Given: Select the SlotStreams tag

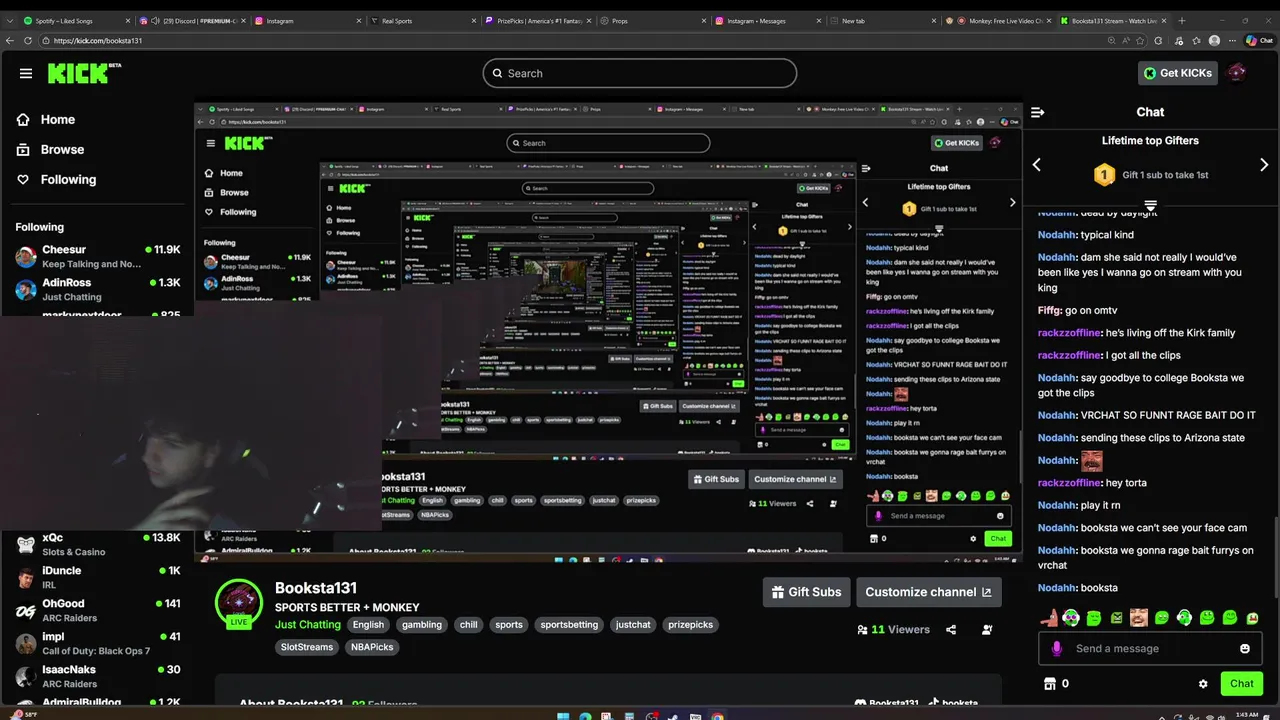Looking at the screenshot, I should click(307, 647).
